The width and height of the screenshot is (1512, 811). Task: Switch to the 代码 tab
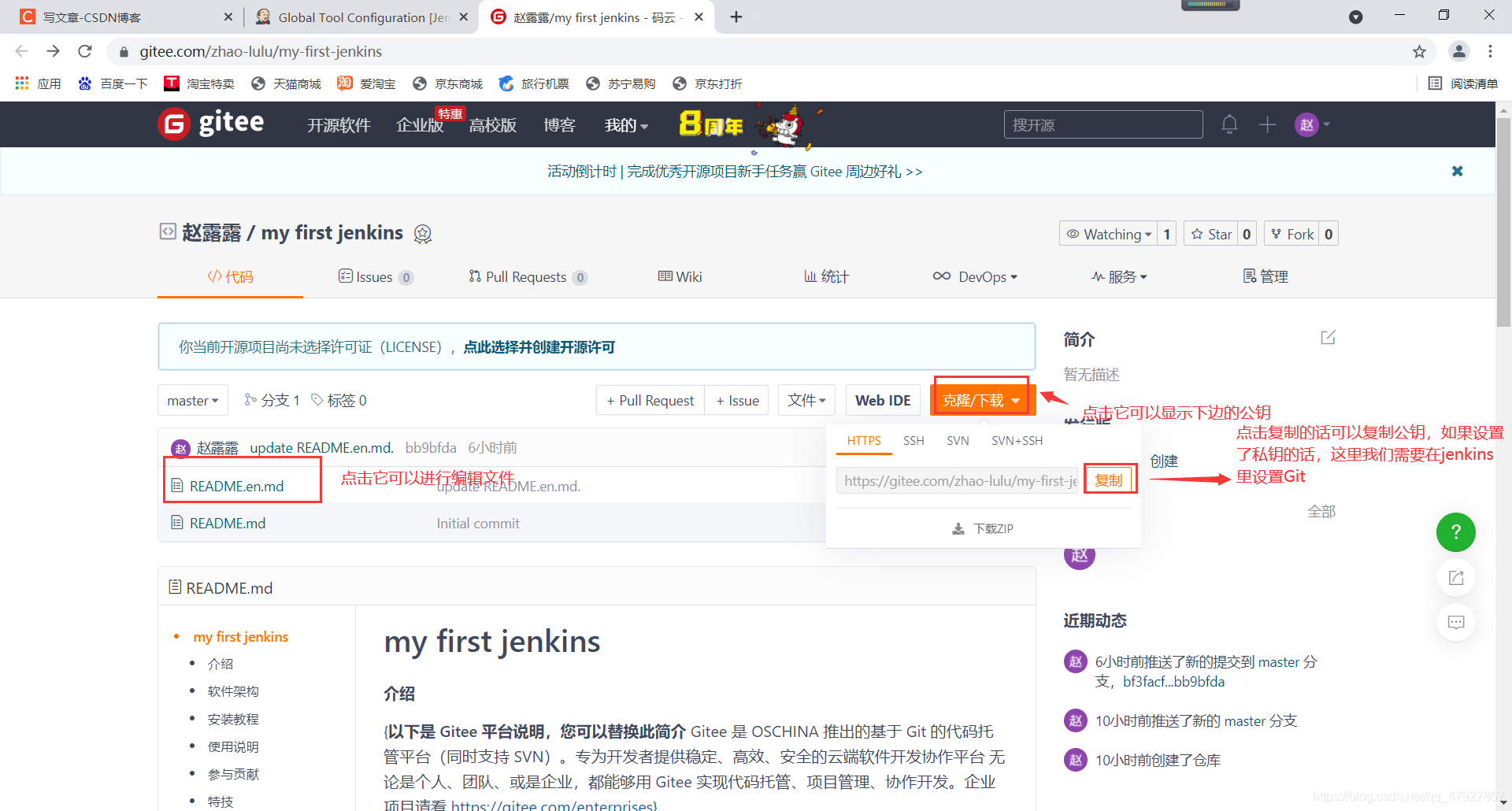[230, 276]
